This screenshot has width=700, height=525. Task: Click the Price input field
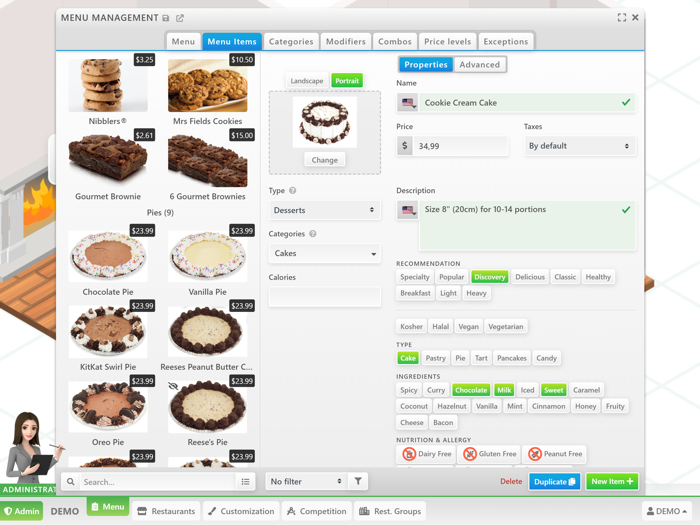pos(460,146)
